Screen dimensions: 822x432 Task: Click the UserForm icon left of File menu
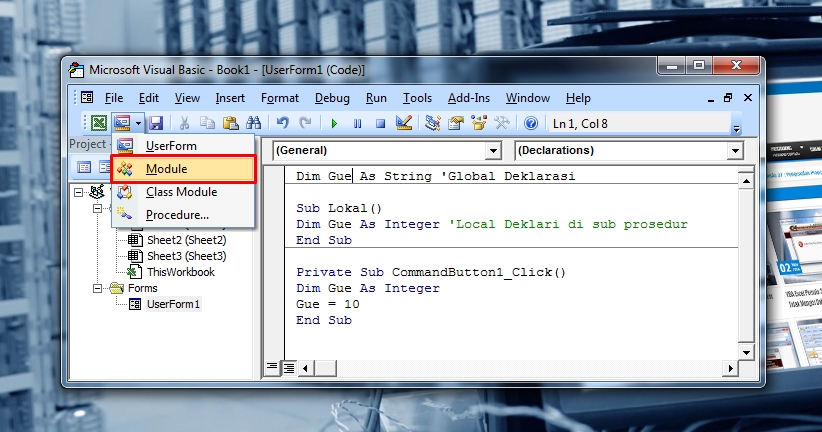click(87, 98)
